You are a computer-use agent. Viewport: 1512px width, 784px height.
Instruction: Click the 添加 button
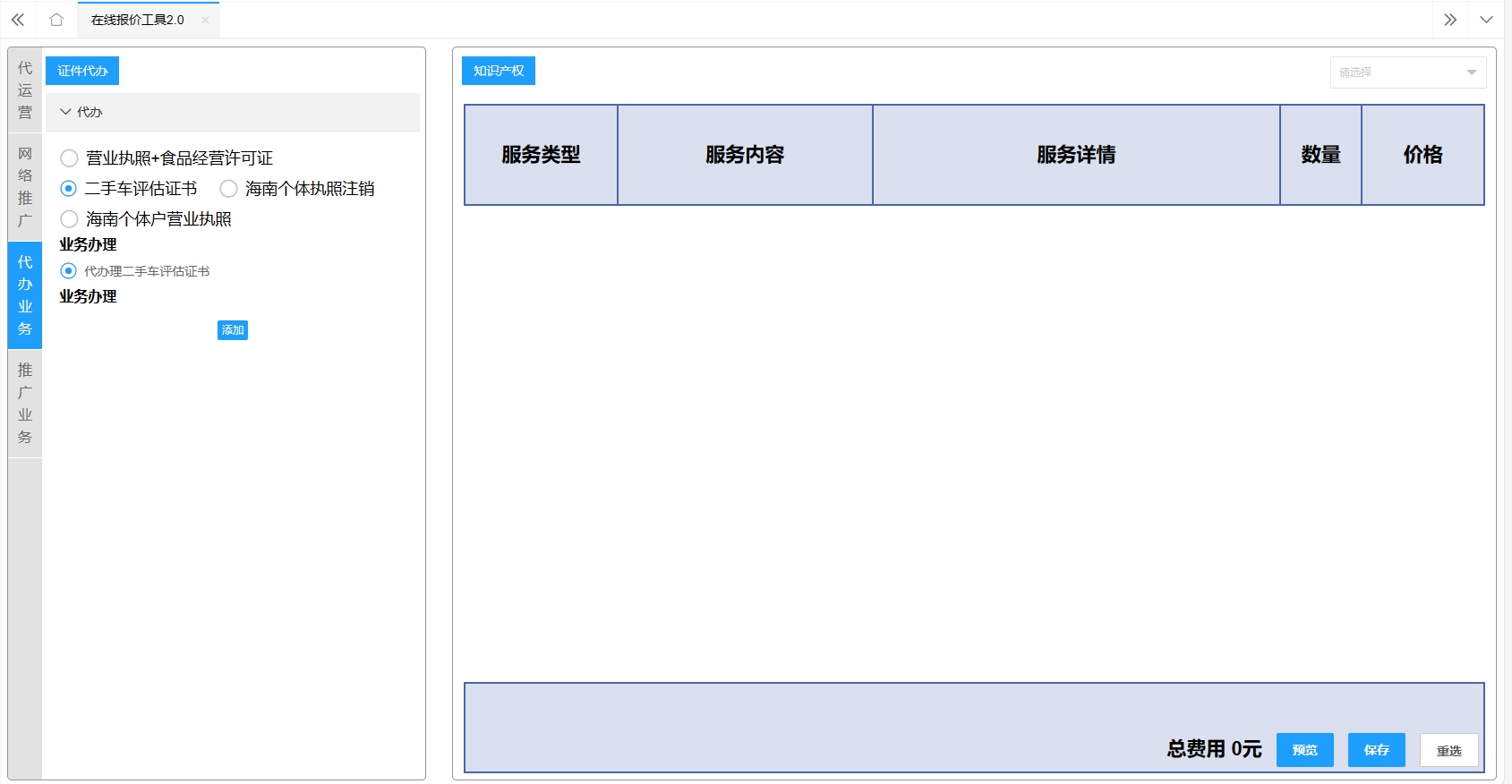click(233, 330)
